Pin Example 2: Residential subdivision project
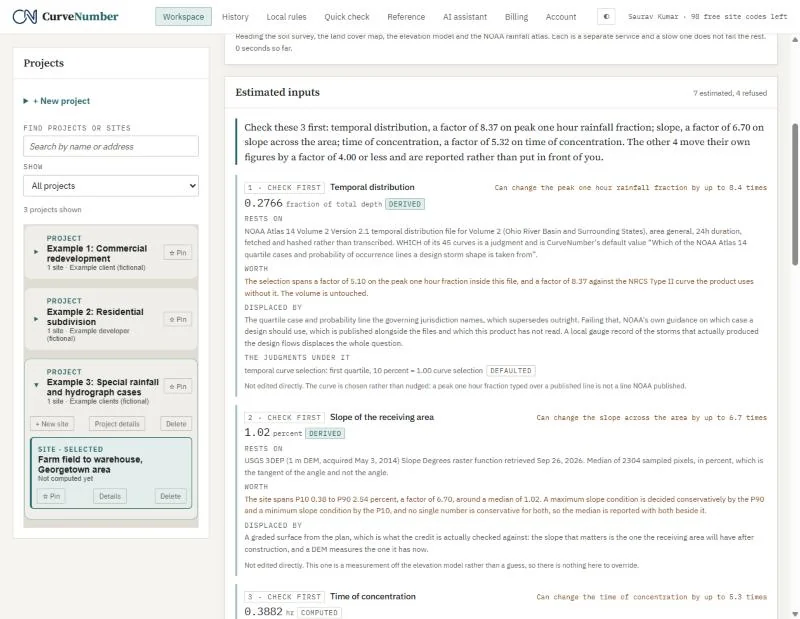This screenshot has height=619, width=800. click(x=178, y=319)
